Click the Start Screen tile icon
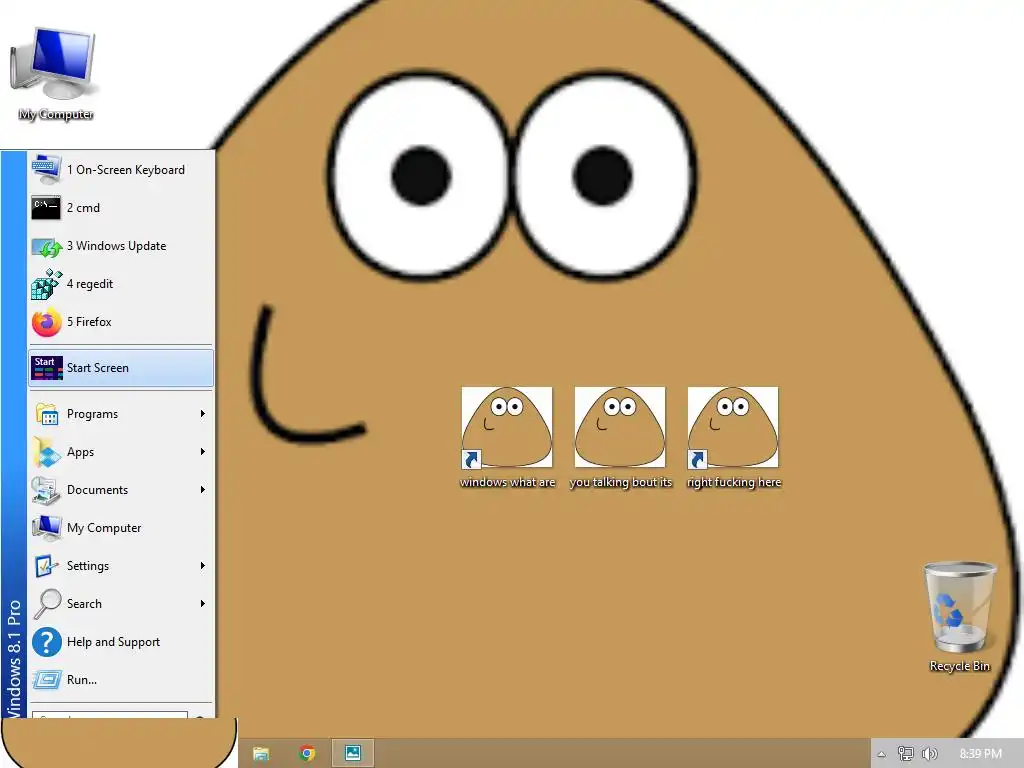The image size is (1024, 768). [x=46, y=368]
